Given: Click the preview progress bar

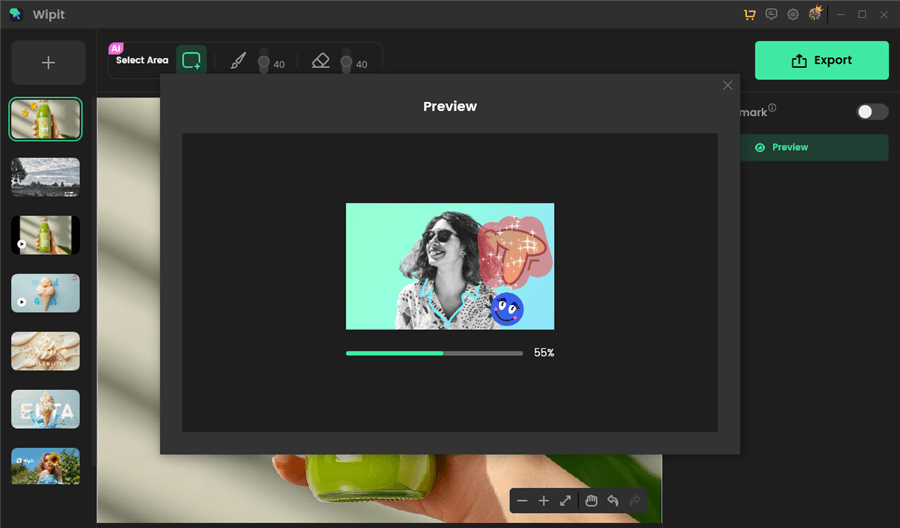Looking at the screenshot, I should (x=435, y=354).
